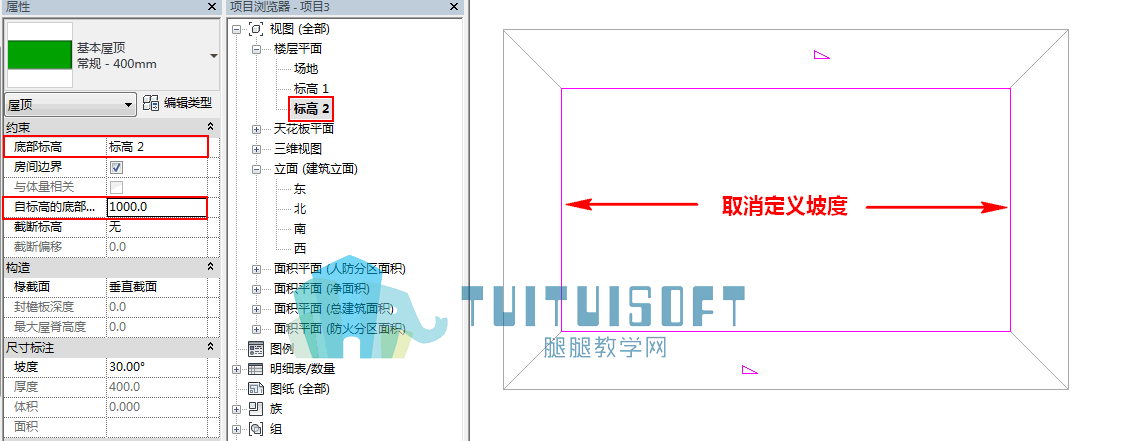Open the 标高 1 floor plan

click(x=312, y=89)
